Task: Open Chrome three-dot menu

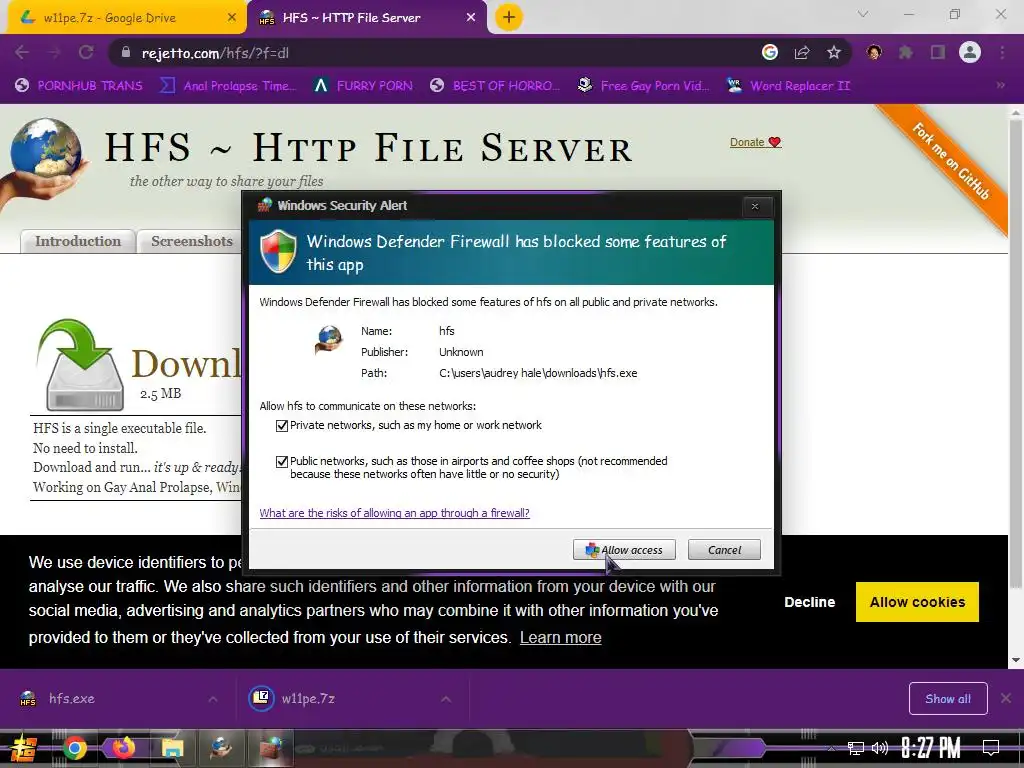Action: (1002, 53)
